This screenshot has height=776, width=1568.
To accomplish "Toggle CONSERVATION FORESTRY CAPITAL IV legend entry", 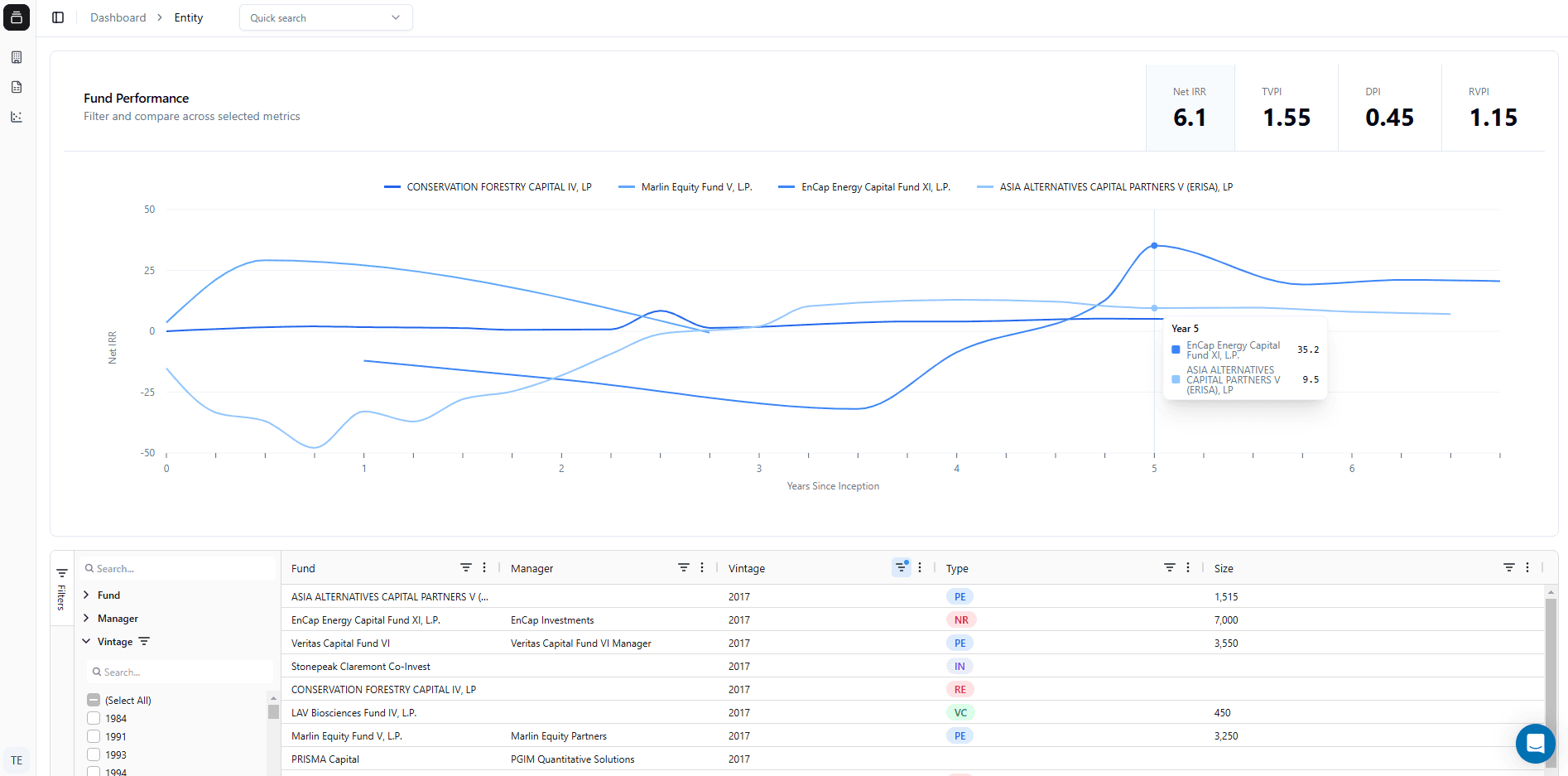I will point(488,187).
